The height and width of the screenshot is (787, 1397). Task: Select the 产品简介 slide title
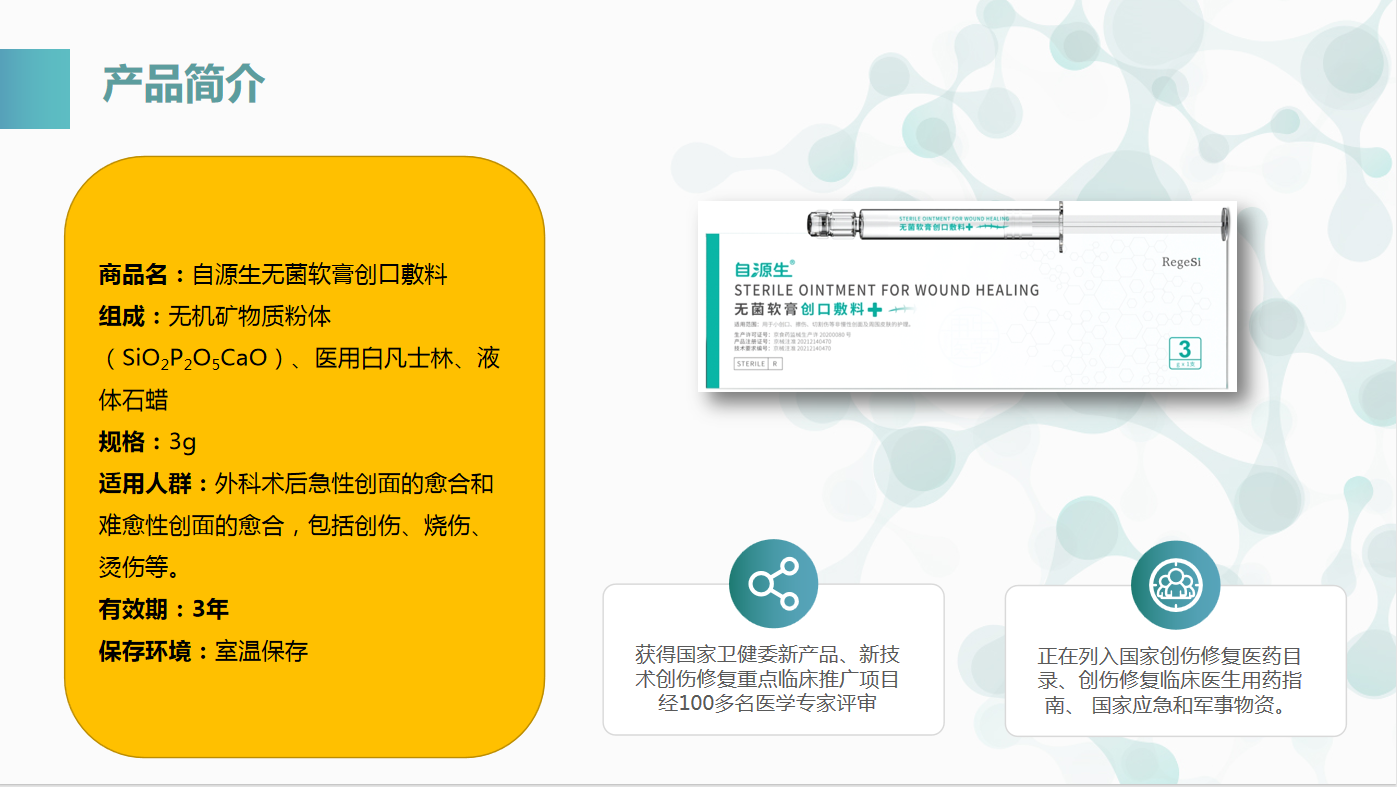click(x=183, y=85)
